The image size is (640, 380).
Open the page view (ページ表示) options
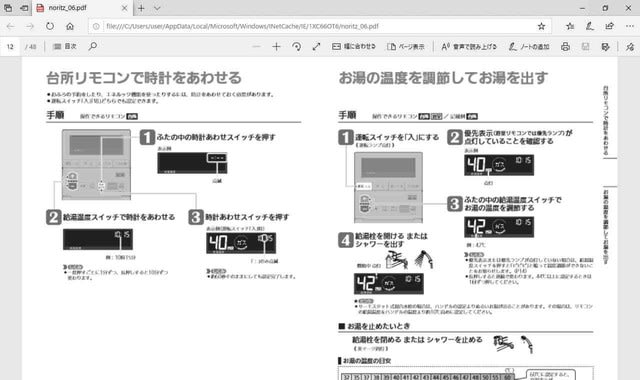(x=406, y=47)
